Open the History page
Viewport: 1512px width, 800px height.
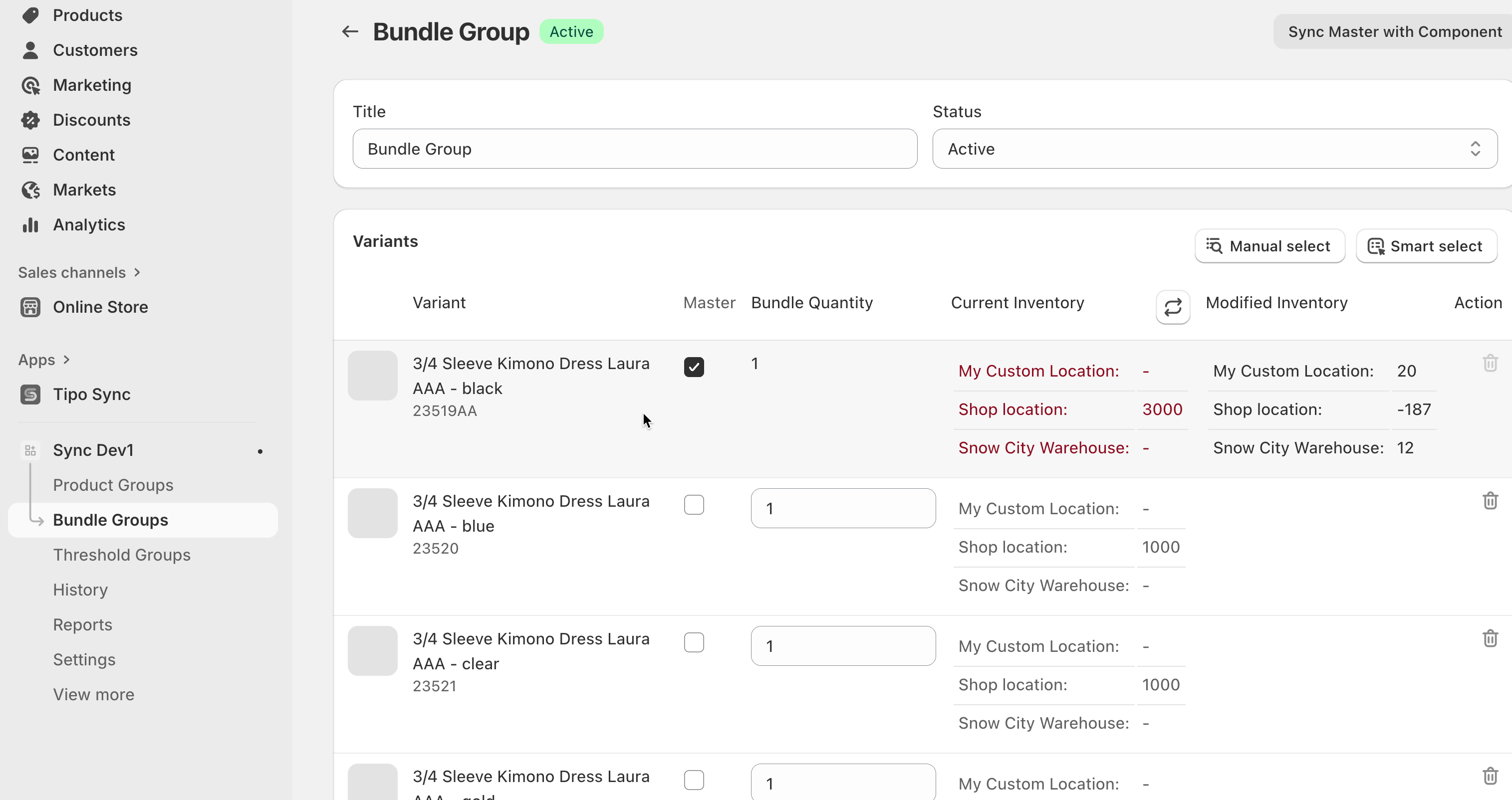80,590
